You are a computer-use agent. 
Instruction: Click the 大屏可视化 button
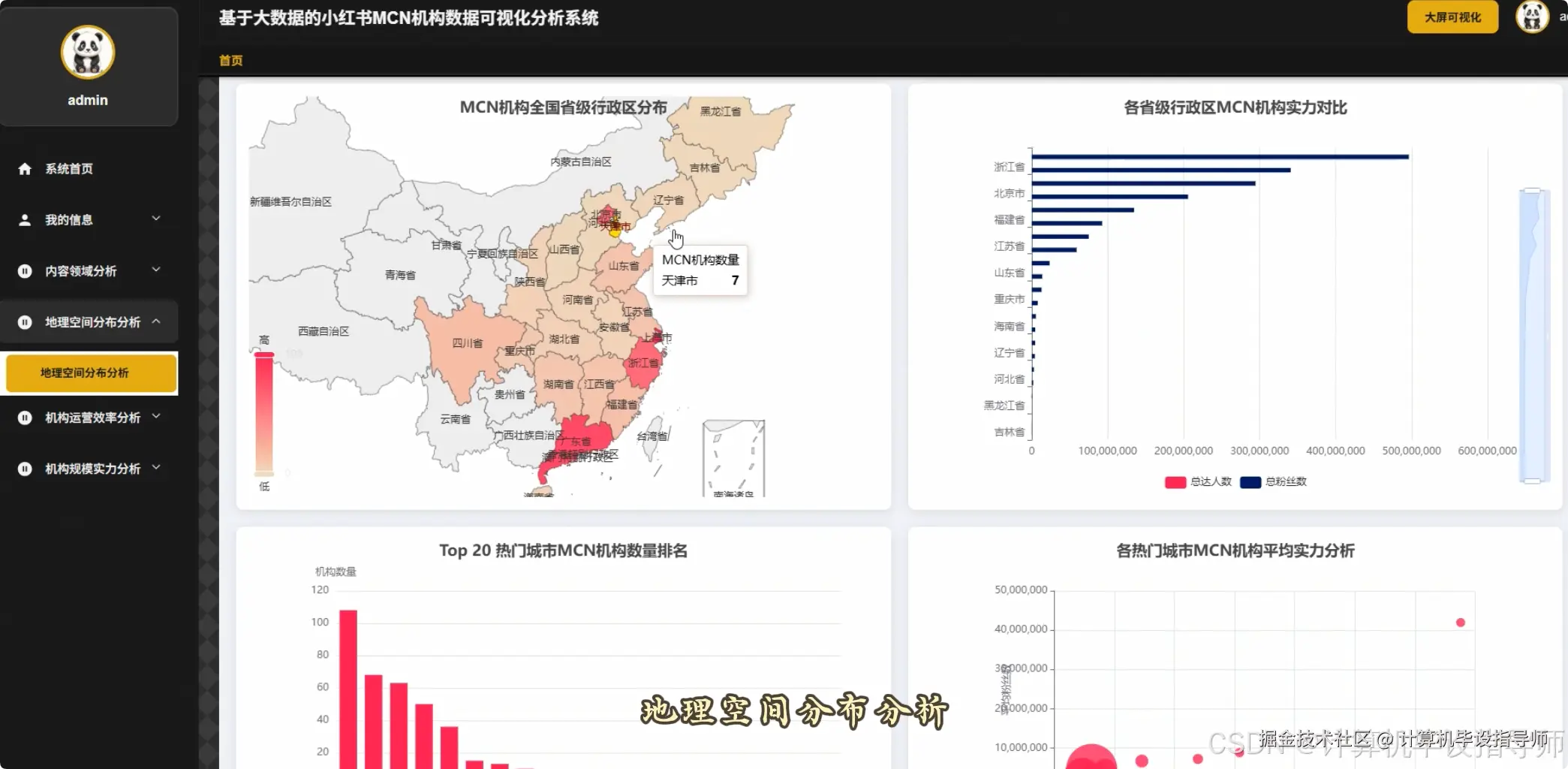tap(1452, 17)
